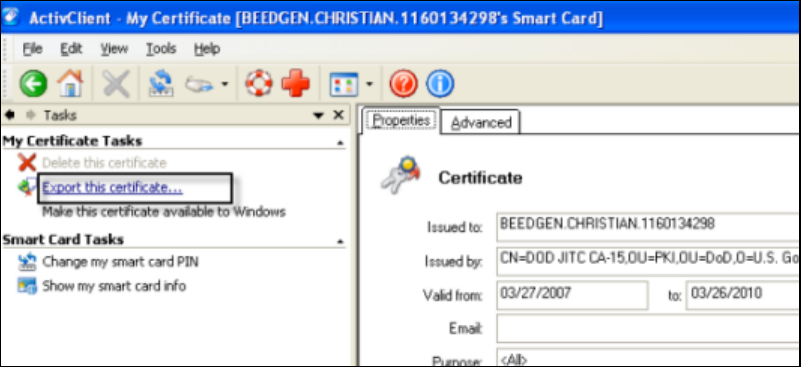This screenshot has width=801, height=367.
Task: Click the valid to date 03/26/2010 field
Action: 743,295
